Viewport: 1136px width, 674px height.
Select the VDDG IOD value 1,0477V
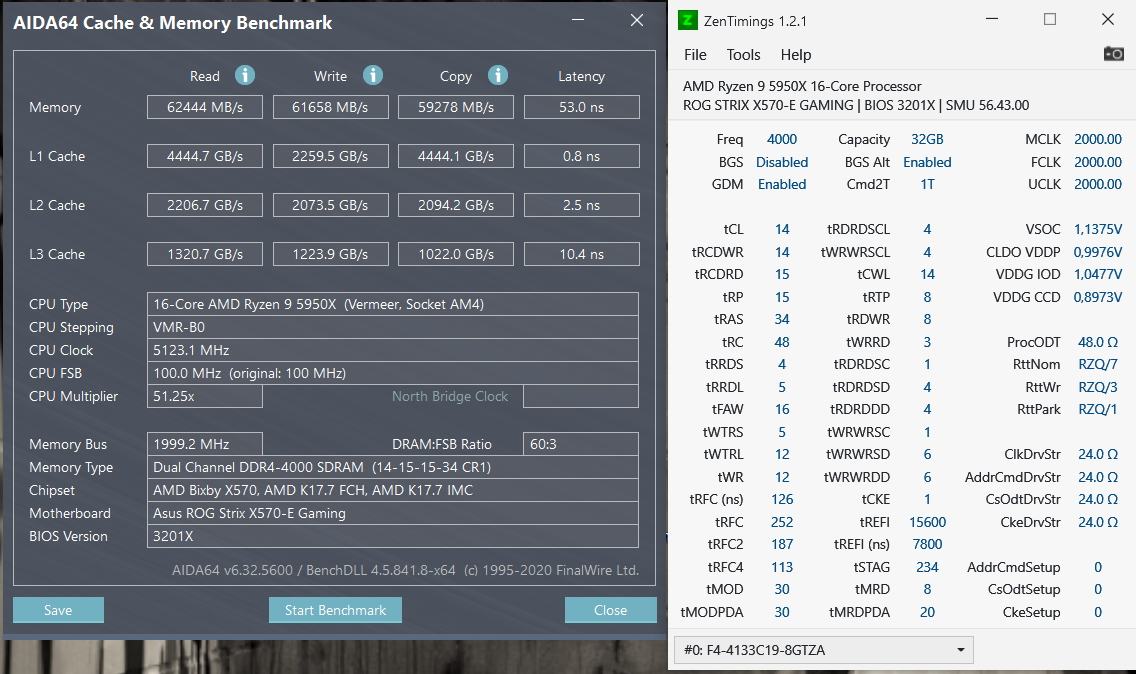pyautogui.click(x=1098, y=274)
